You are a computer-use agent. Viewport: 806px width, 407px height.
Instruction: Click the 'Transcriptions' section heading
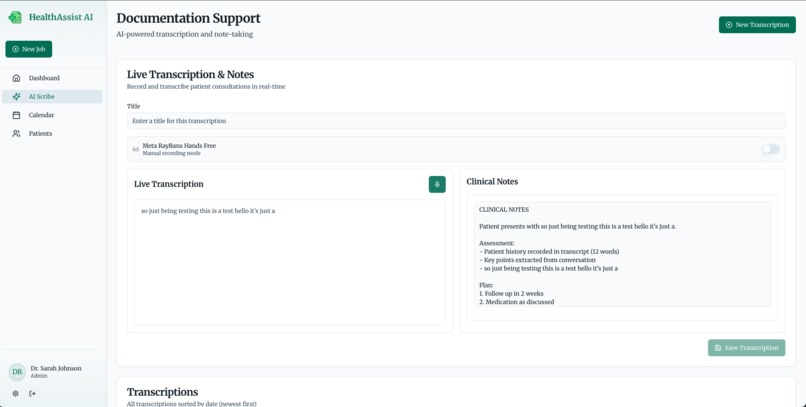coord(162,392)
